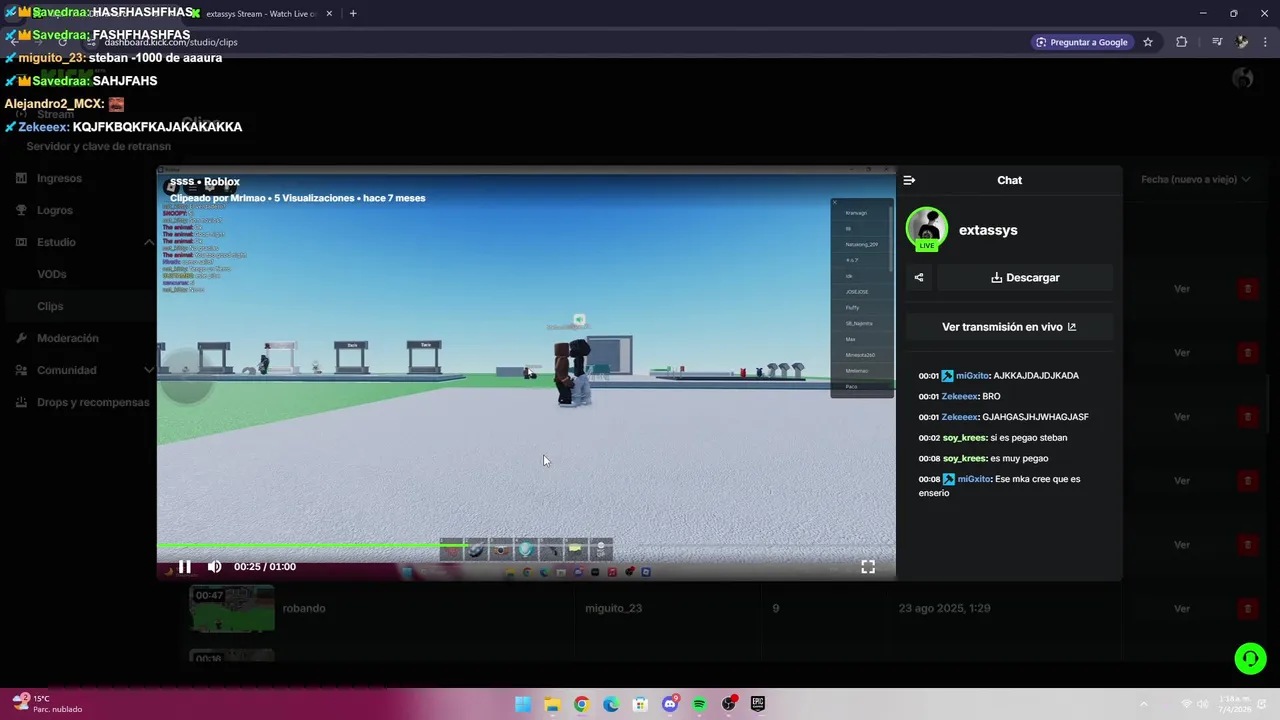Click the robando clip title

(x=304, y=608)
